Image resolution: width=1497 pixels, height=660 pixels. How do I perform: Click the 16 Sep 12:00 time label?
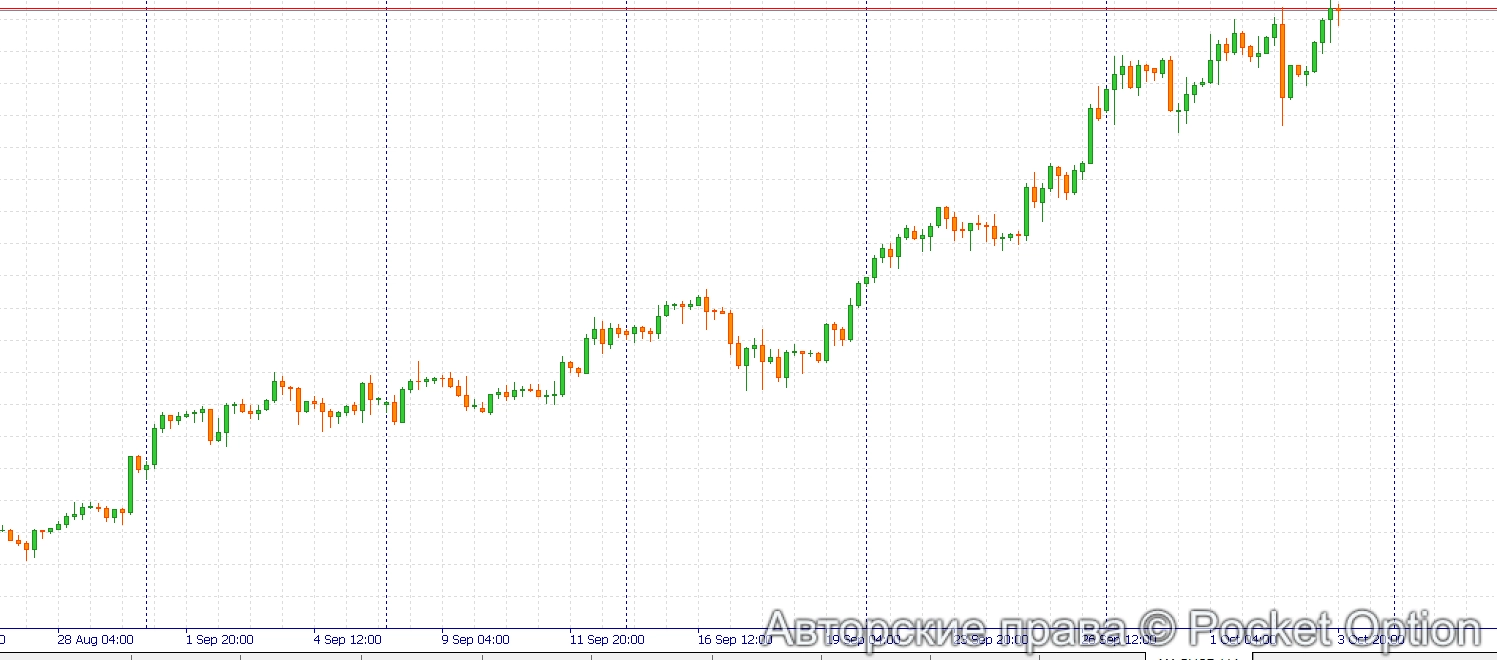[x=733, y=639]
